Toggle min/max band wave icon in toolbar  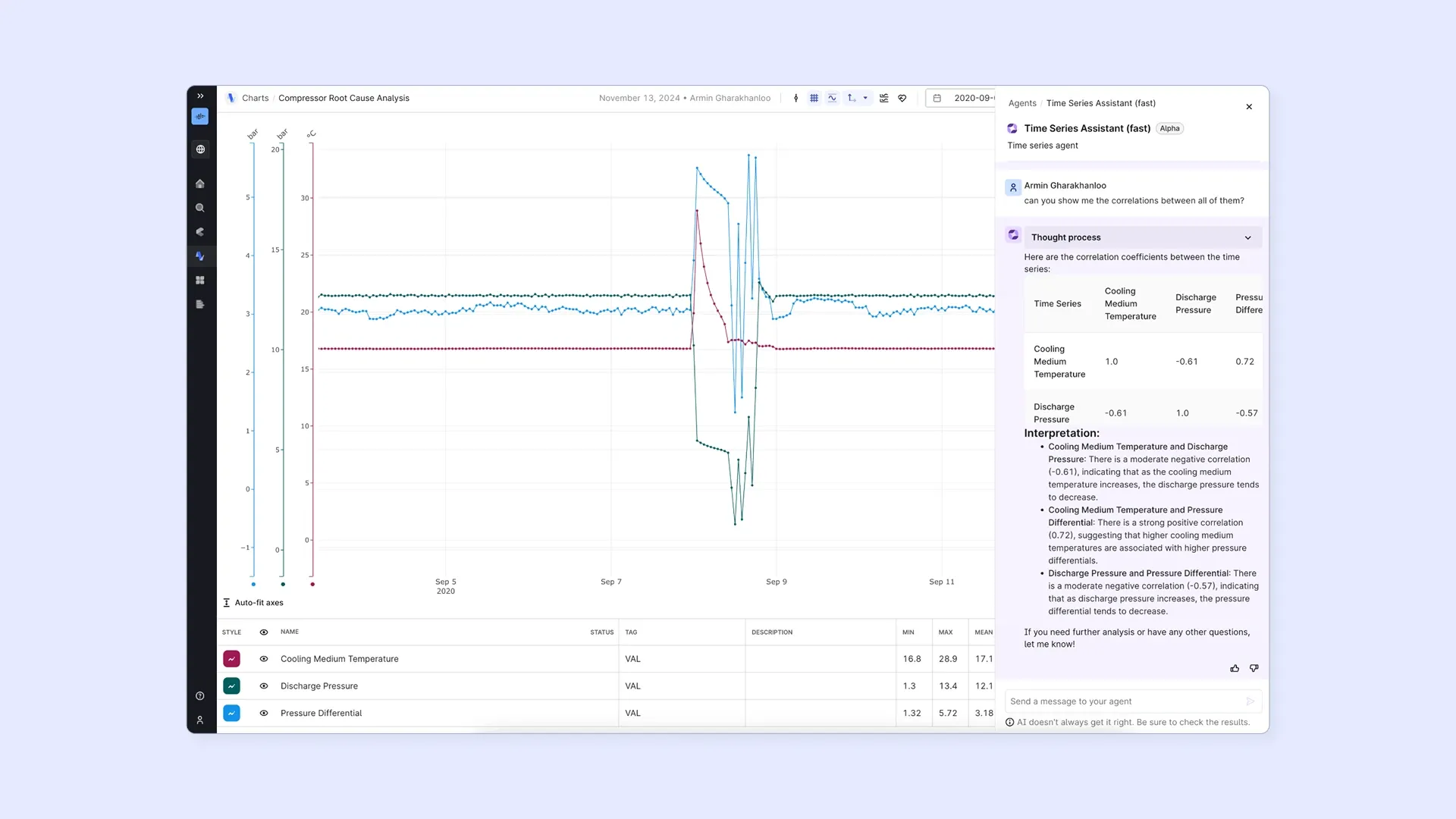(x=832, y=98)
